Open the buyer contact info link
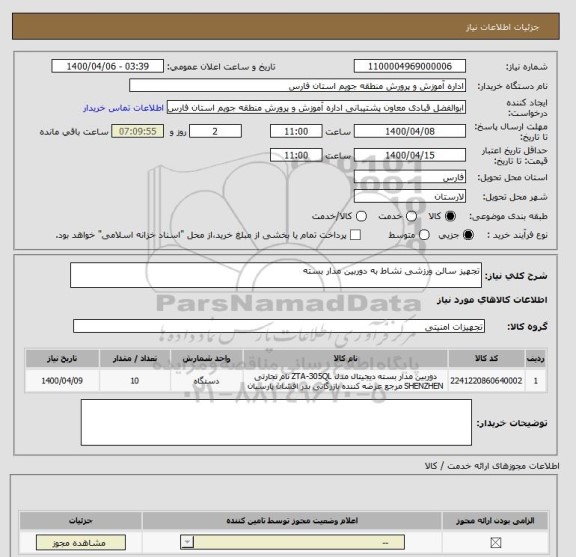 click(123, 108)
